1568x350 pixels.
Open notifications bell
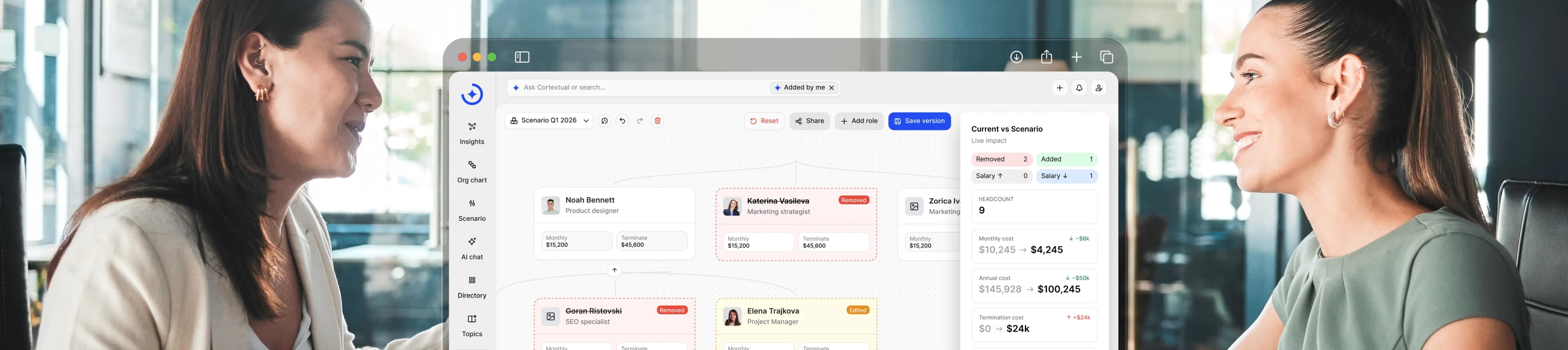point(1078,88)
